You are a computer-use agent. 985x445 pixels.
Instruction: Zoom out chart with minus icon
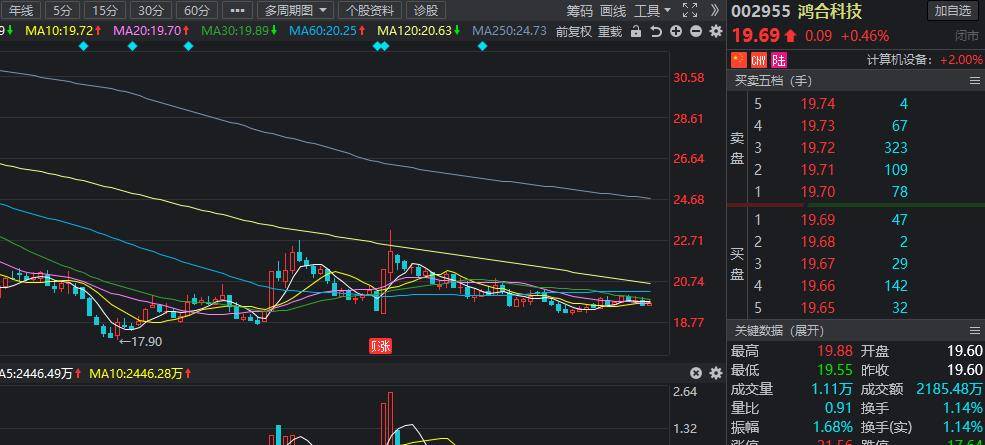pyautogui.click(x=695, y=31)
